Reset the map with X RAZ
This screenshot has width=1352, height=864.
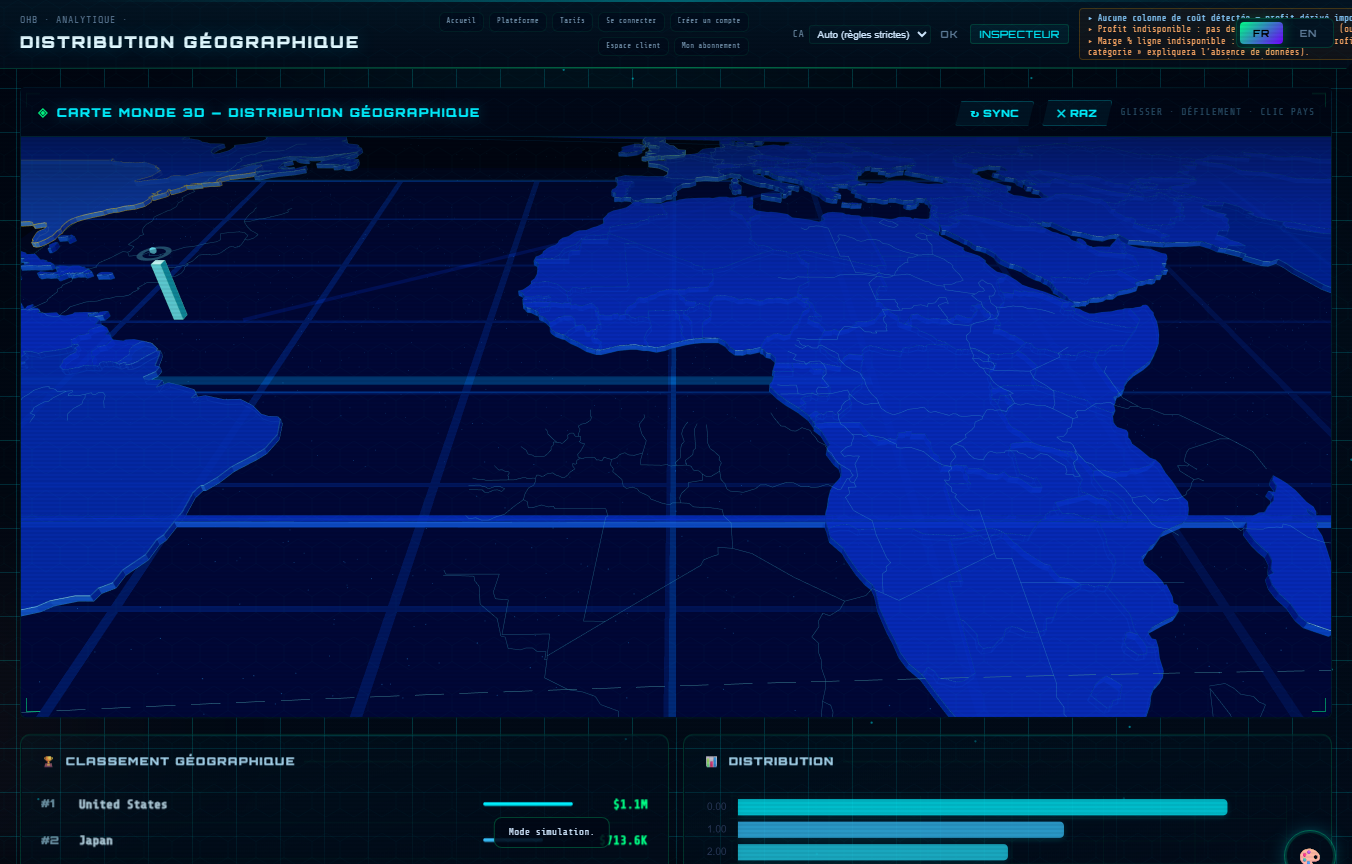tap(1076, 113)
